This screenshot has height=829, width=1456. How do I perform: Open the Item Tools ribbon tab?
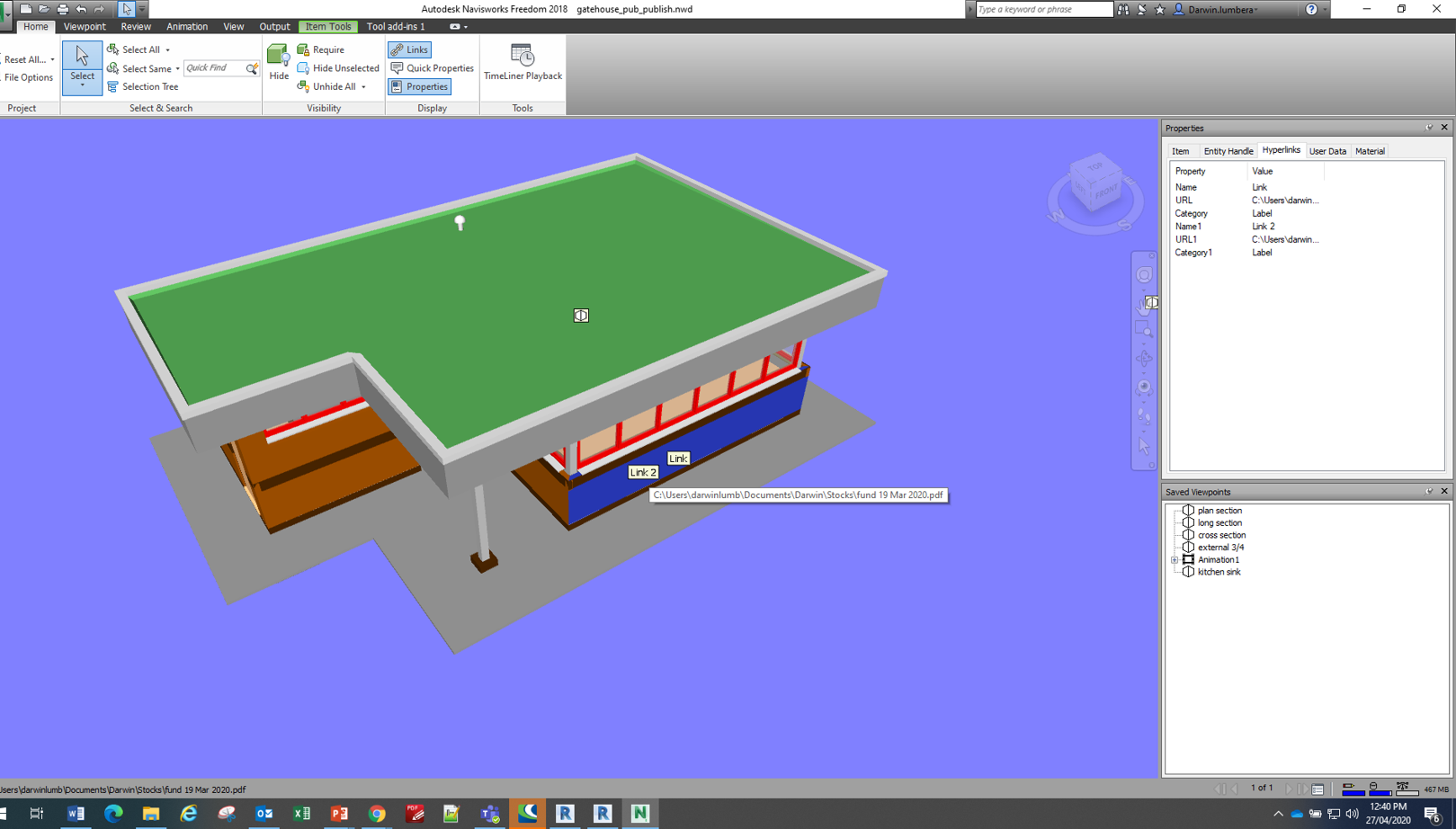(328, 27)
